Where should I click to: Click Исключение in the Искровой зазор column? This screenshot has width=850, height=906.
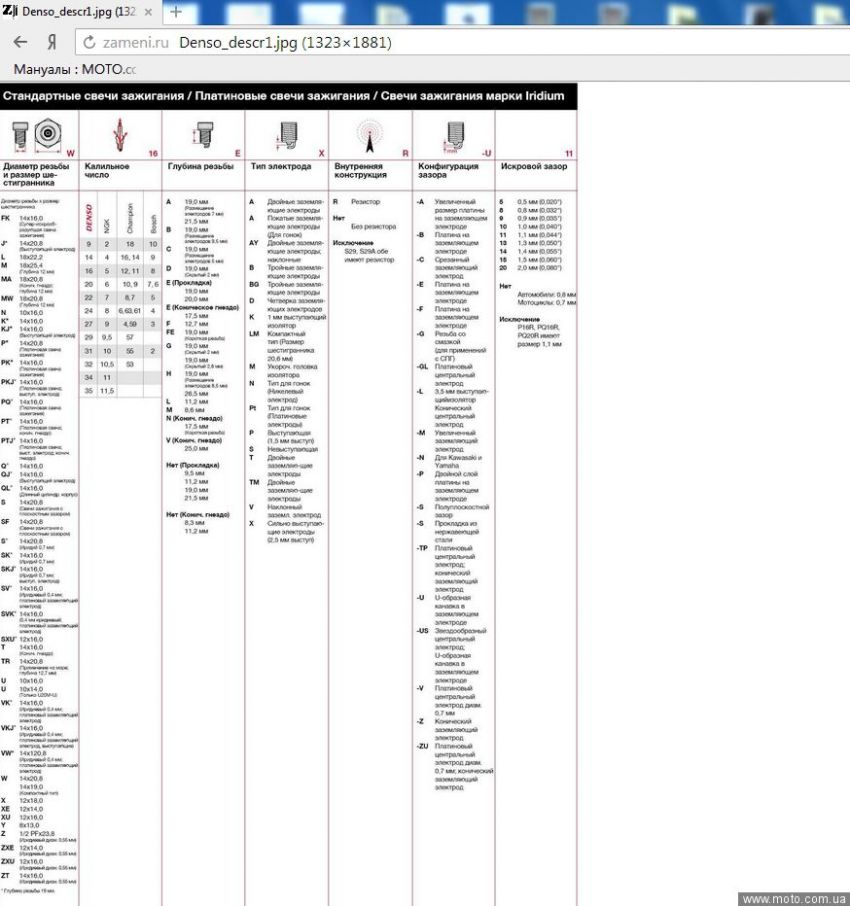pyautogui.click(x=519, y=319)
